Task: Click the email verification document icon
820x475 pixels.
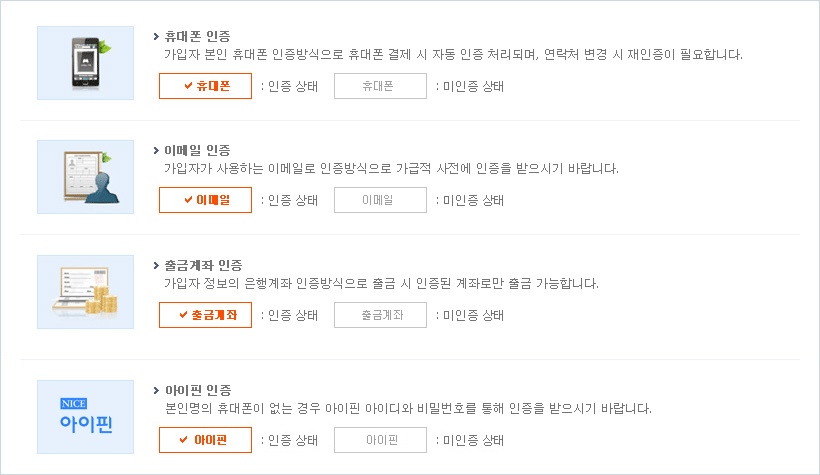Action: (x=85, y=177)
